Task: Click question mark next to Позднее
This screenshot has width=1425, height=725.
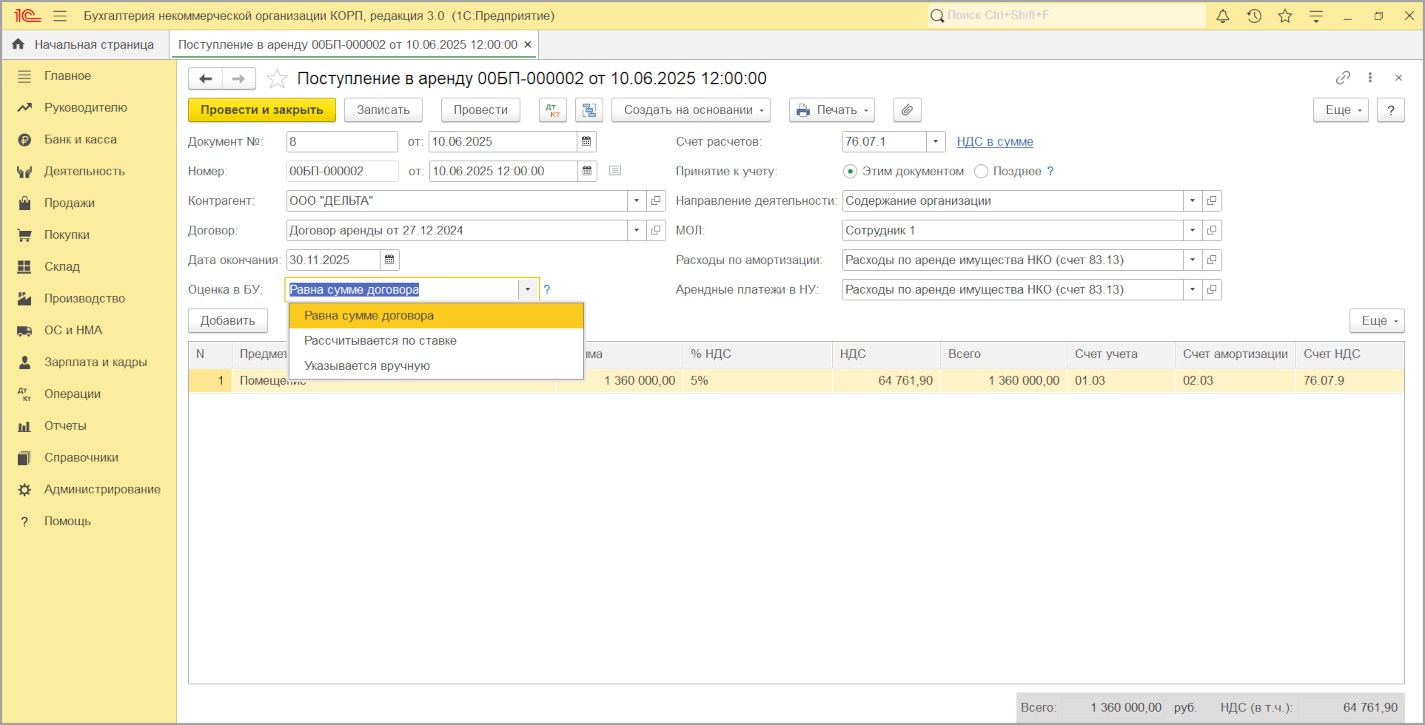Action: click(x=1050, y=171)
